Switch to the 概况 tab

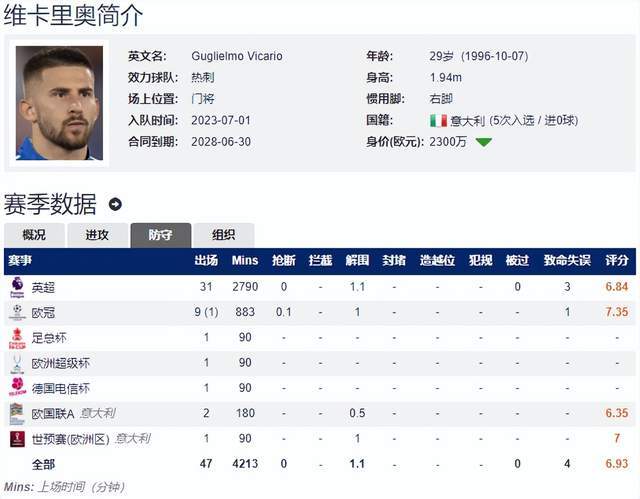[x=34, y=235]
